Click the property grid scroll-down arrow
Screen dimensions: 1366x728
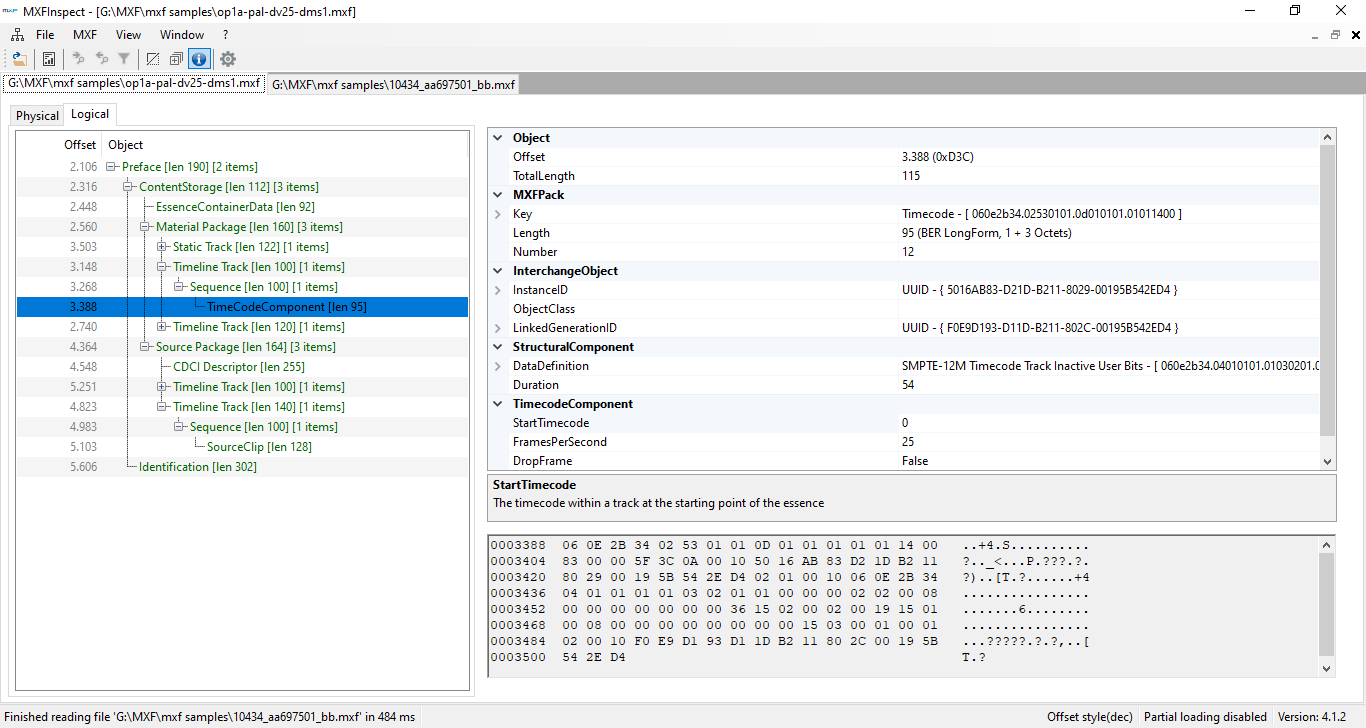[1328, 461]
